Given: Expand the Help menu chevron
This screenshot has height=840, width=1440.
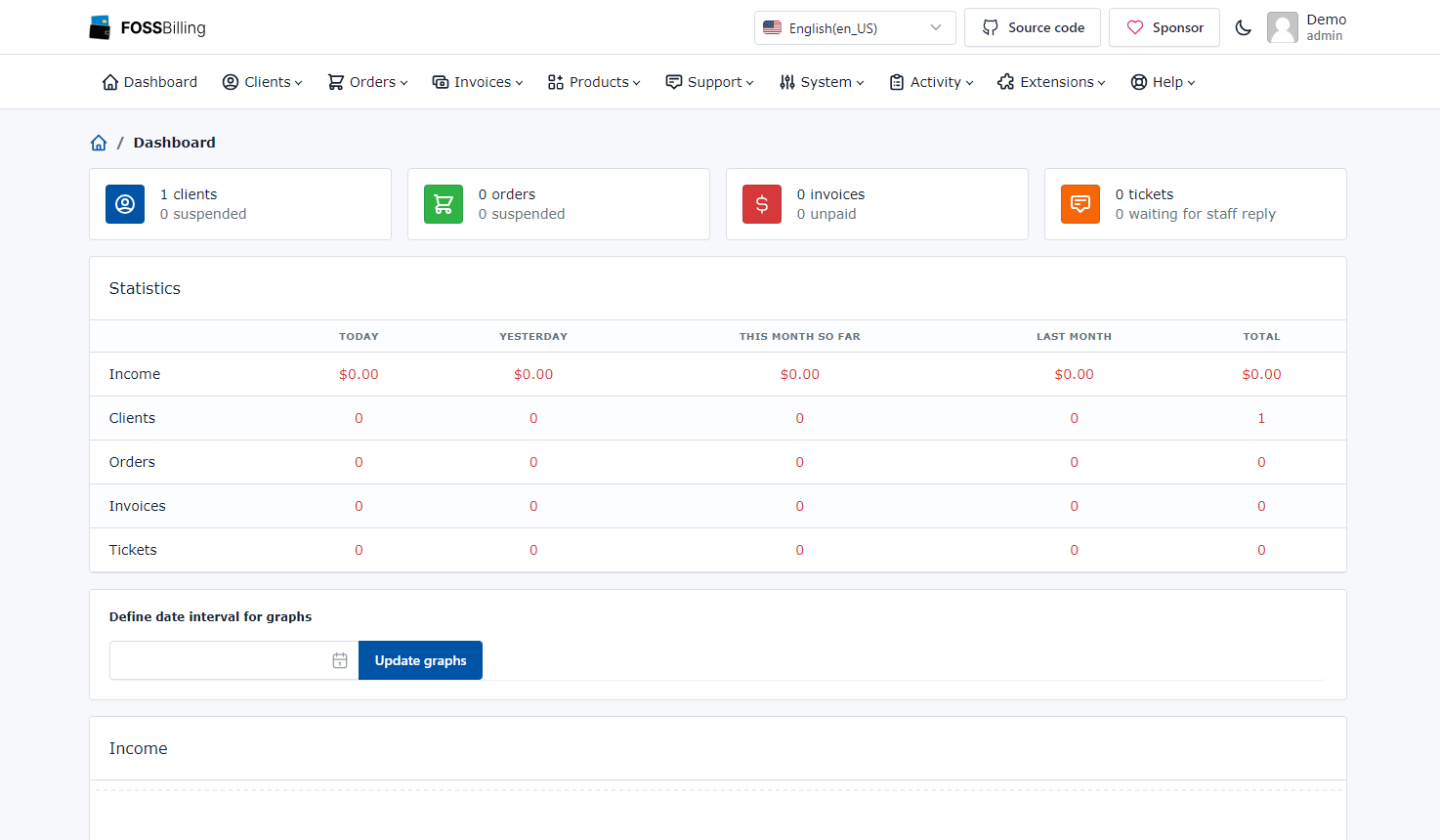Looking at the screenshot, I should coord(1192,83).
